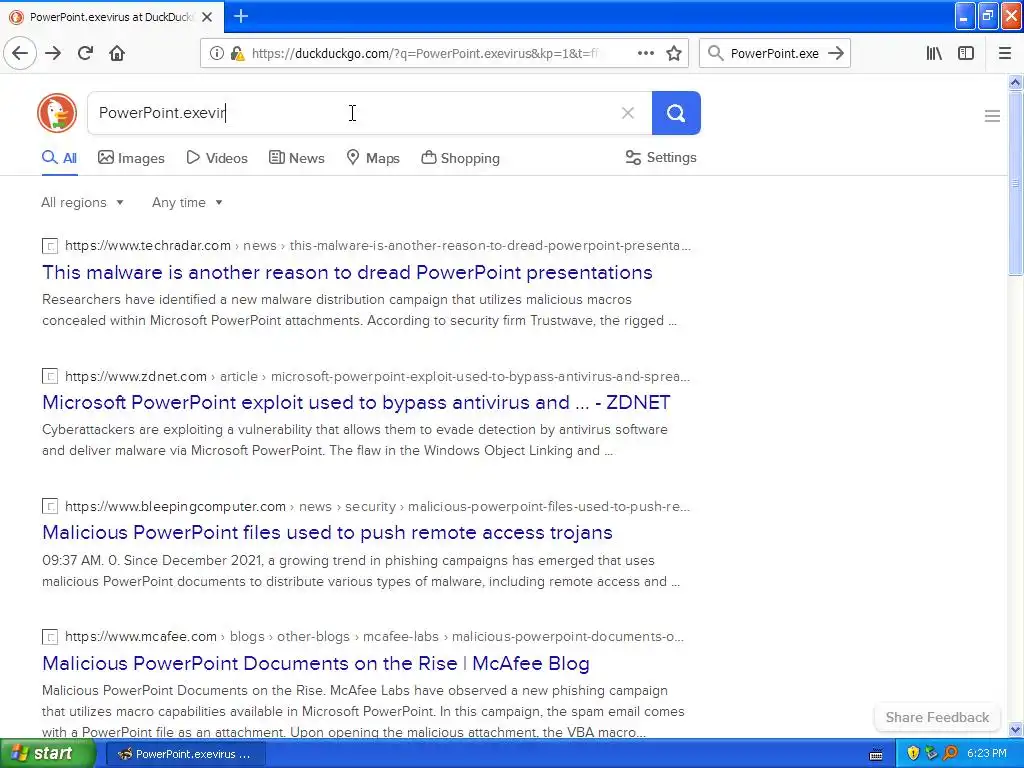1024x768 pixels.
Task: Switch to the Maps tab
Action: [x=373, y=158]
